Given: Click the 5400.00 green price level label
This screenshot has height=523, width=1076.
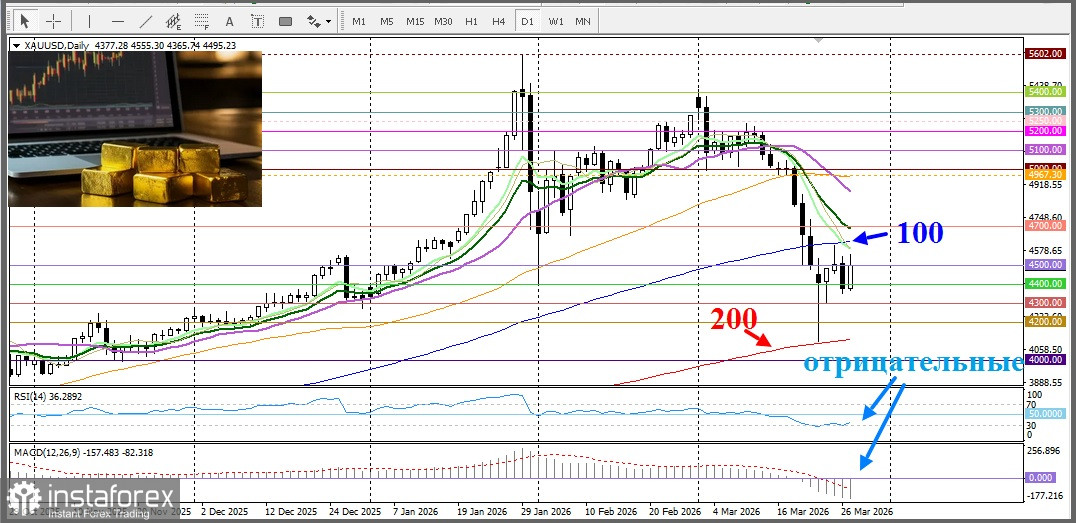Looking at the screenshot, I should coord(1045,92).
